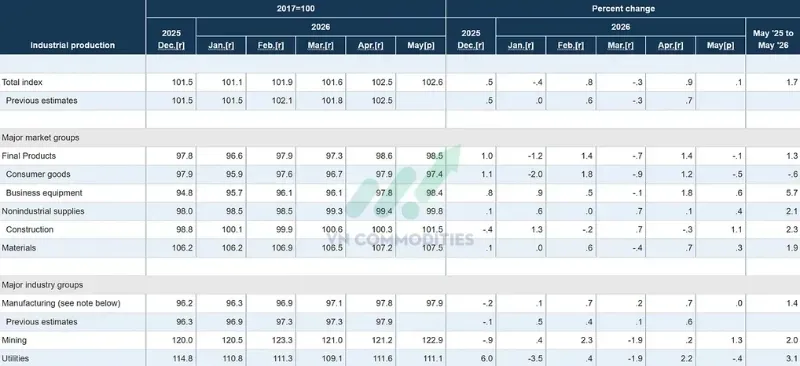Click Total index yearly change 1.7

tap(792, 82)
